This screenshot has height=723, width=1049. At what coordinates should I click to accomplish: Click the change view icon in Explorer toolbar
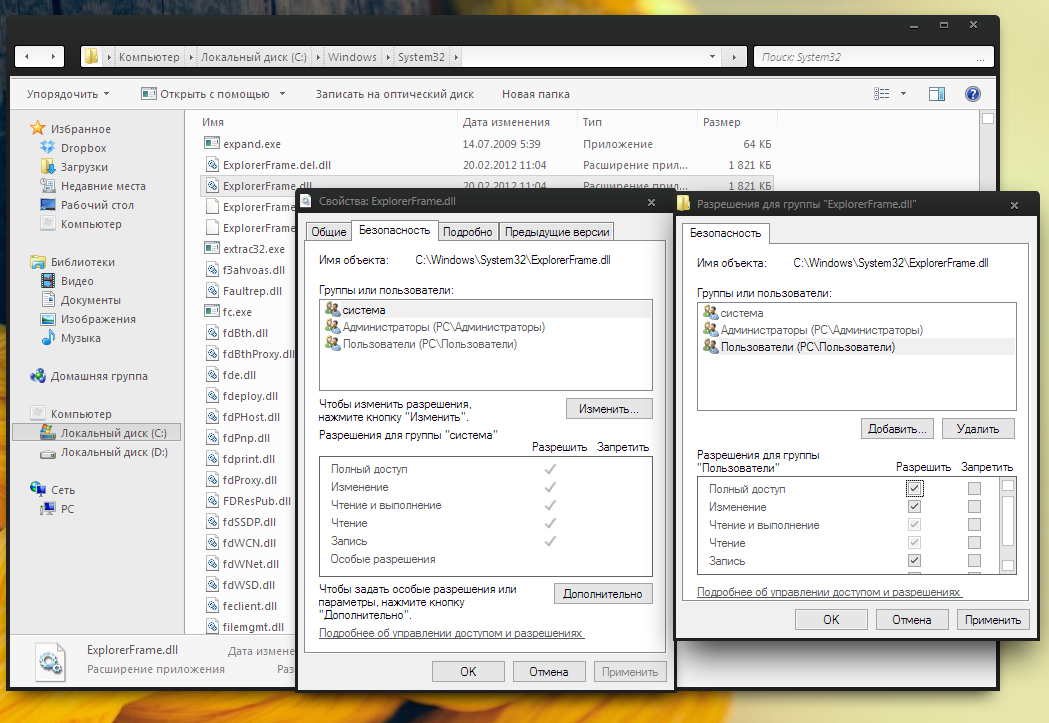882,94
